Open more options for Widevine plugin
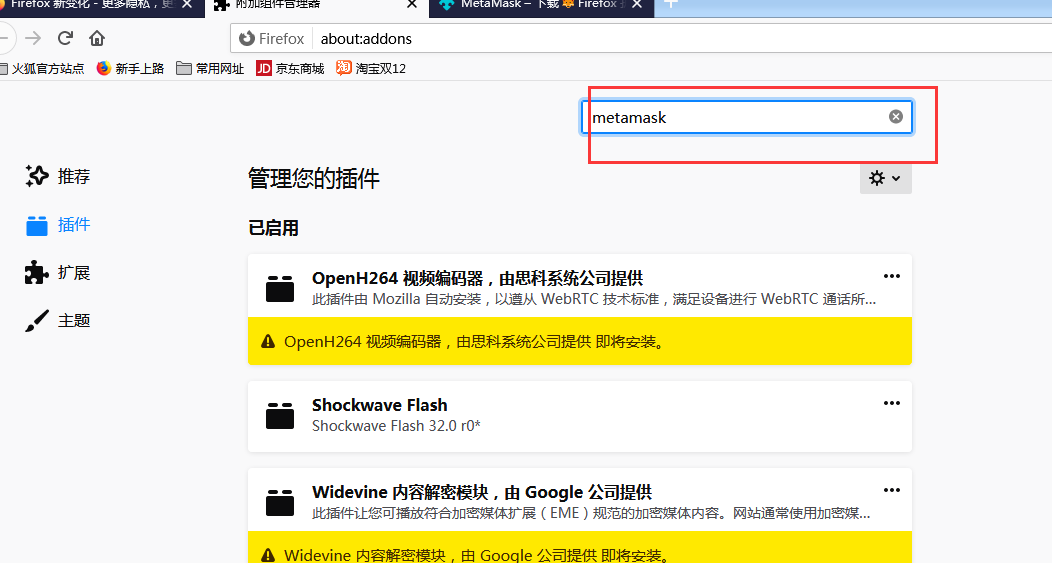This screenshot has width=1052, height=563. (892, 491)
